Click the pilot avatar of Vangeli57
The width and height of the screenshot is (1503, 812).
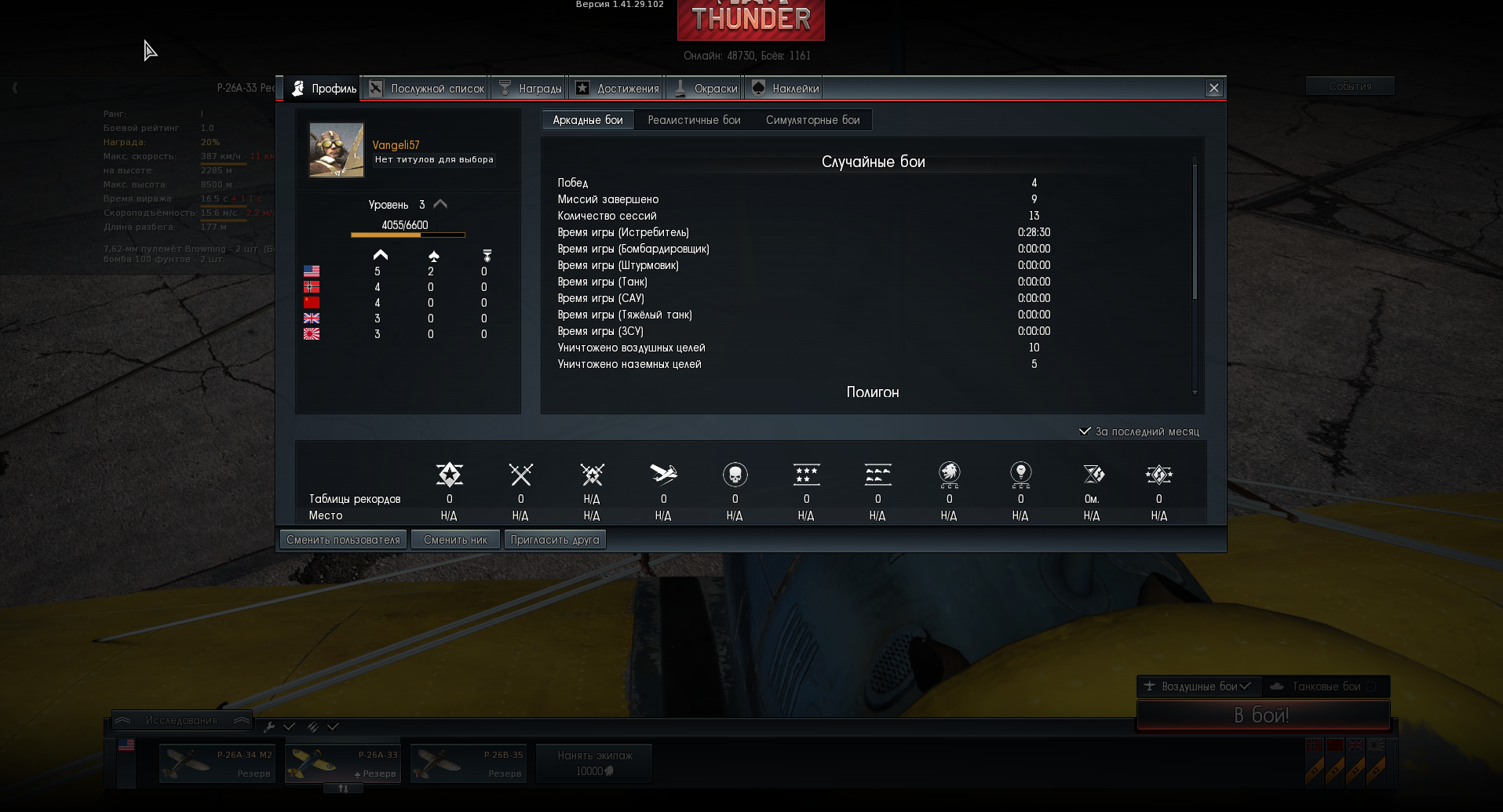(x=337, y=150)
